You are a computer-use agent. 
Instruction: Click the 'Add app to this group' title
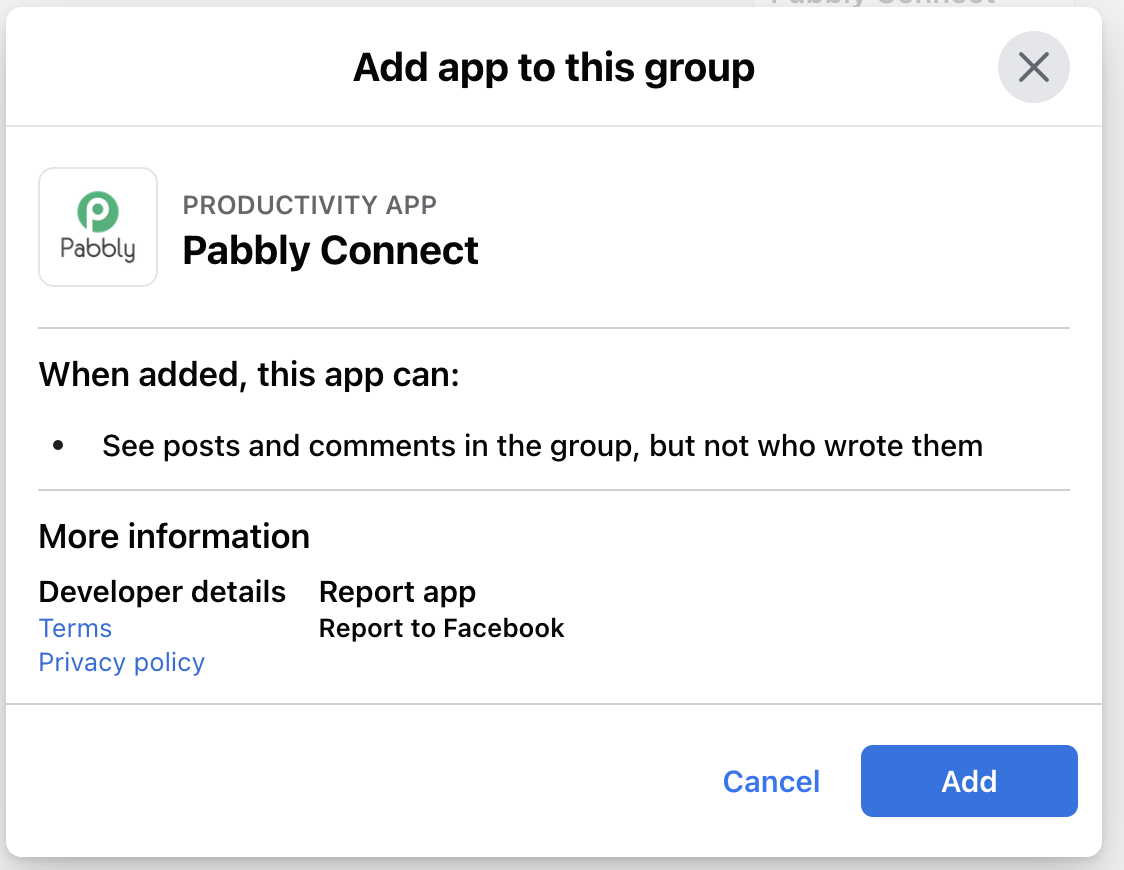click(x=553, y=68)
